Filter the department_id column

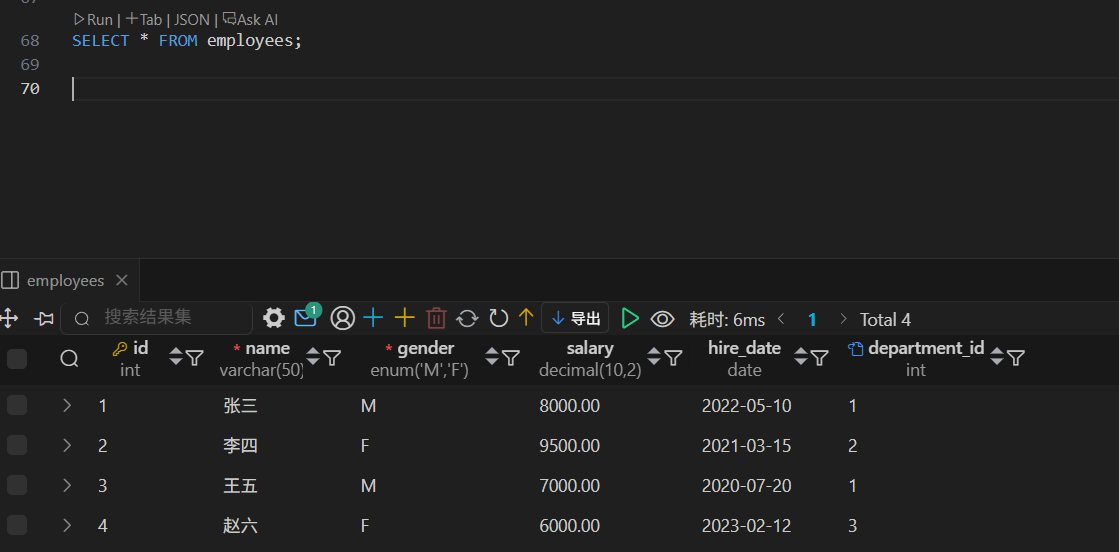[1016, 358]
